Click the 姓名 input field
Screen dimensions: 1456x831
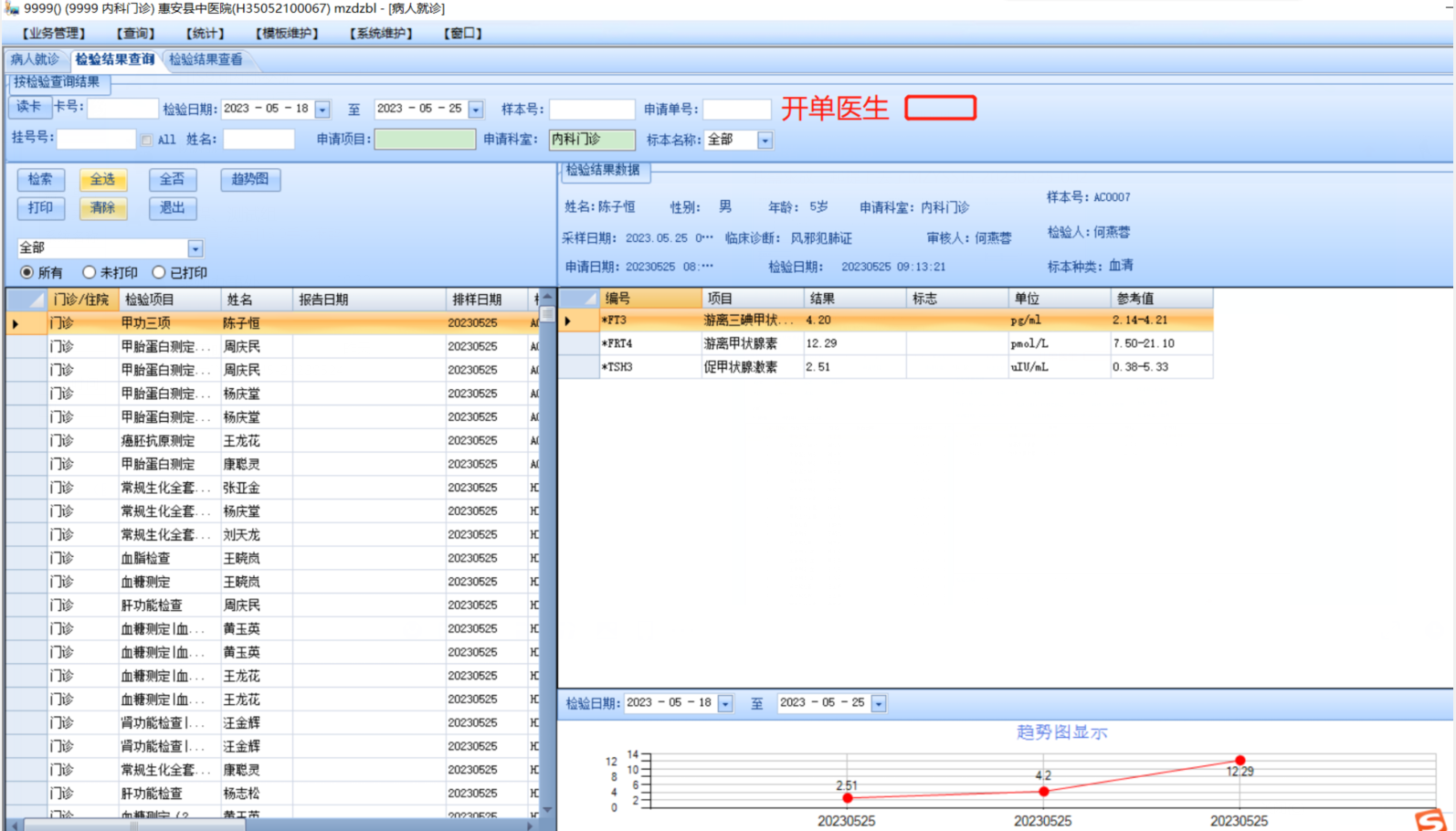tap(258, 139)
